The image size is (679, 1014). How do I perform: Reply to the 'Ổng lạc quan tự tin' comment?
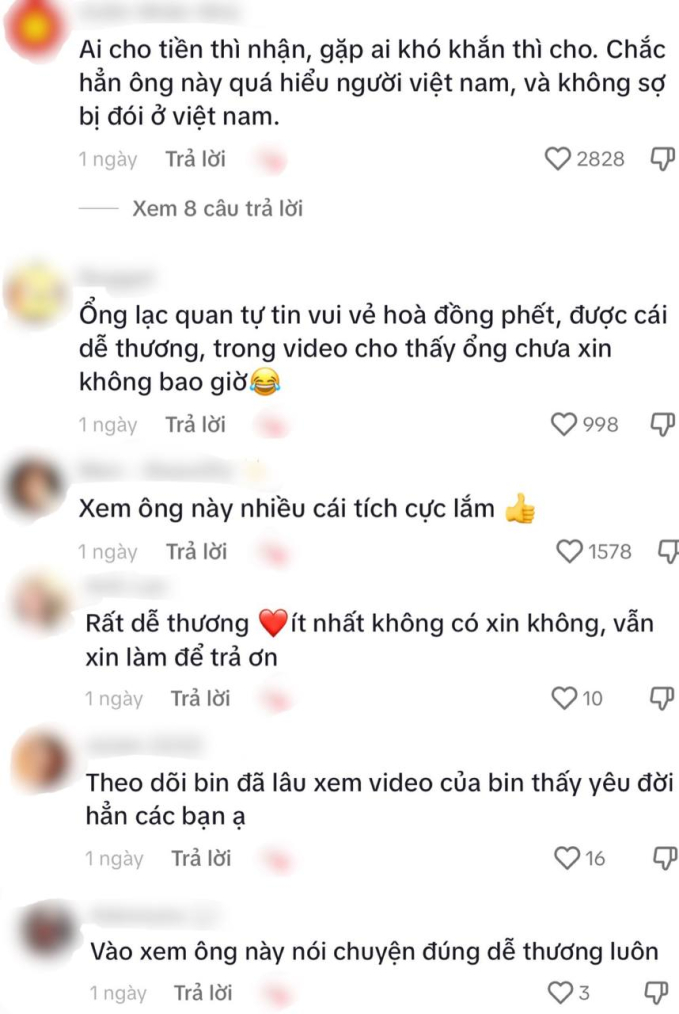click(x=195, y=424)
